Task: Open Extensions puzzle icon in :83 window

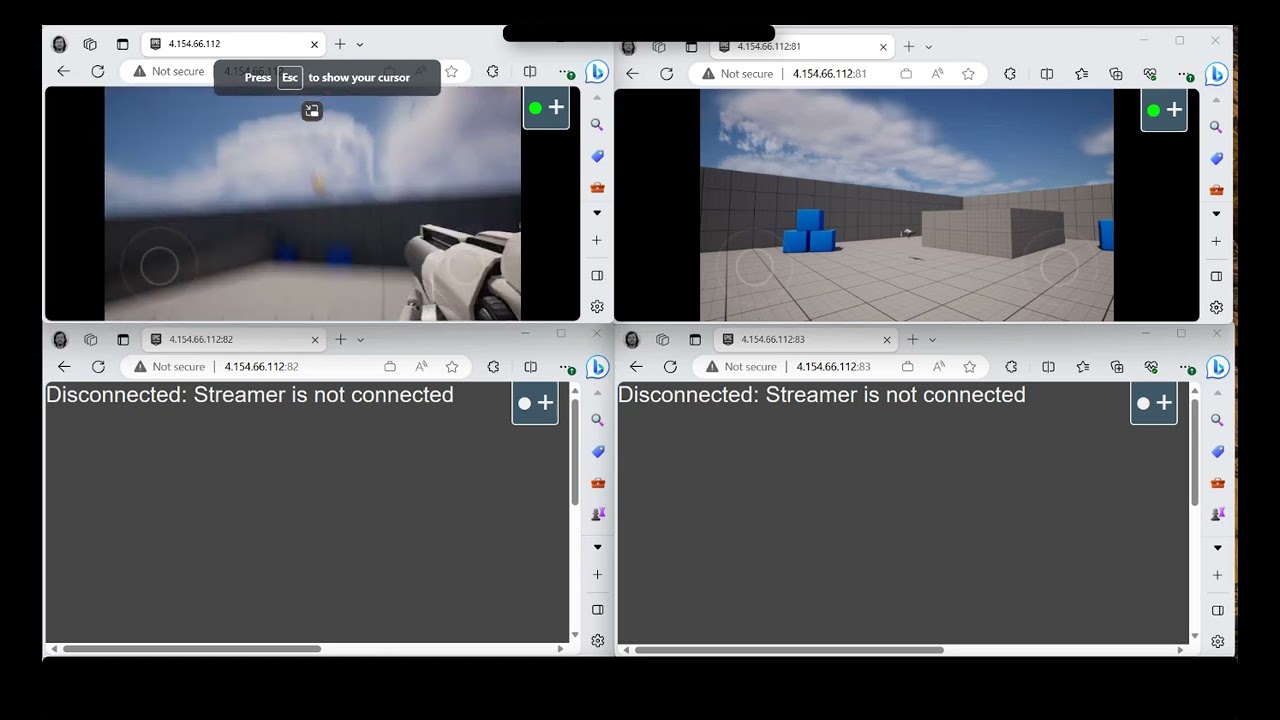Action: point(1011,367)
